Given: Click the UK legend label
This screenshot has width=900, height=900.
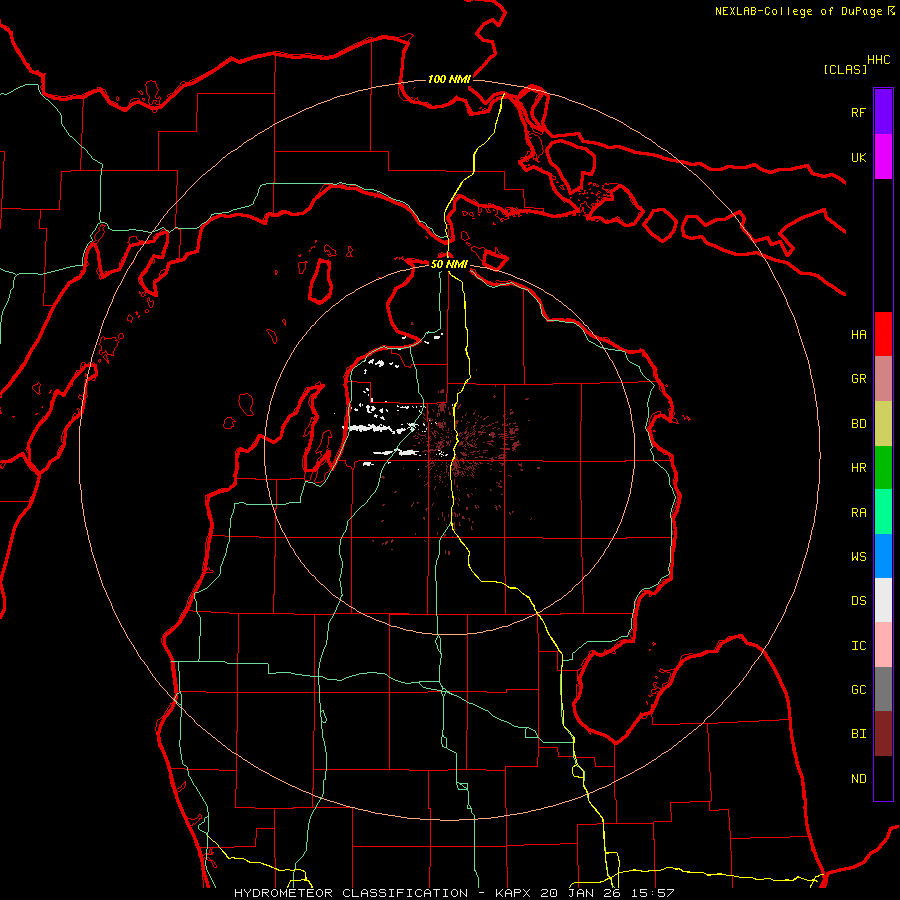Looking at the screenshot, I should 858,157.
